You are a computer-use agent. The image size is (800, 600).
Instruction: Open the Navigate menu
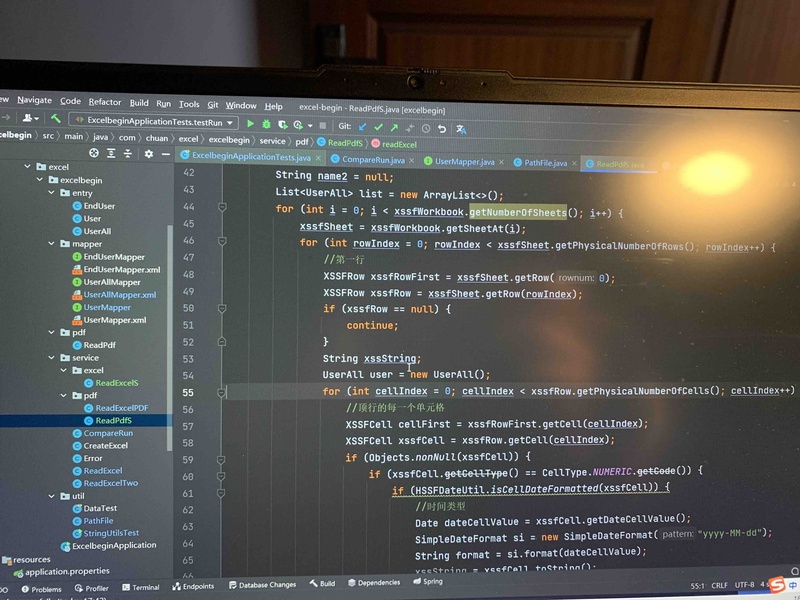coord(34,101)
